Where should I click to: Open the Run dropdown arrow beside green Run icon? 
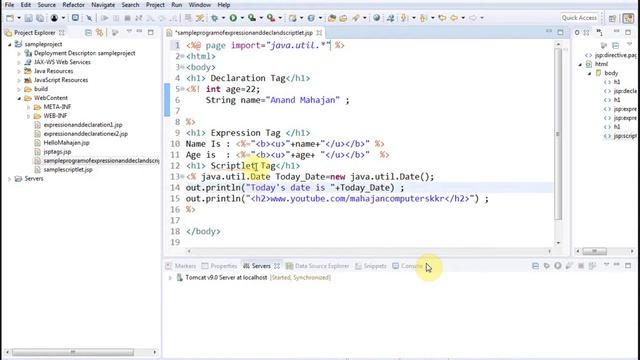242,18
